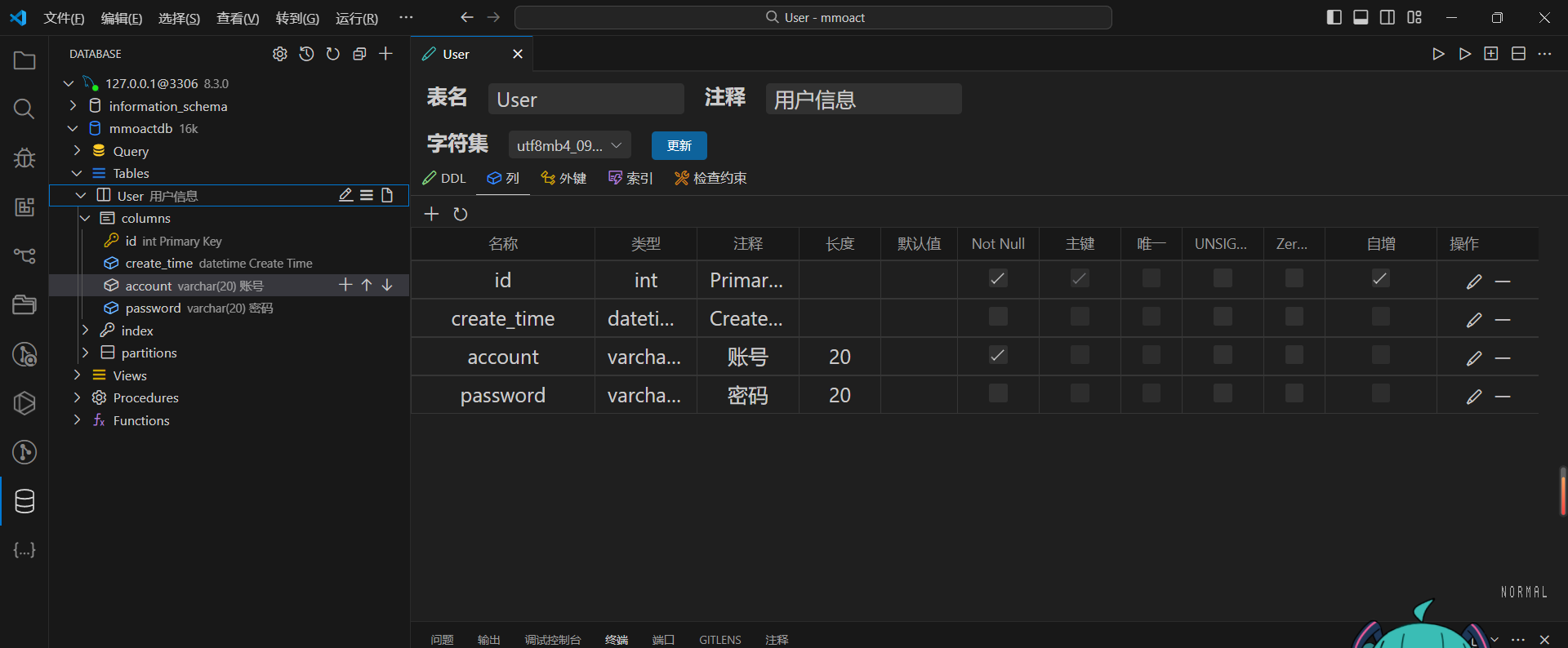
Task: Click the refresh icon in DATABASE panel header
Action: coord(333,54)
